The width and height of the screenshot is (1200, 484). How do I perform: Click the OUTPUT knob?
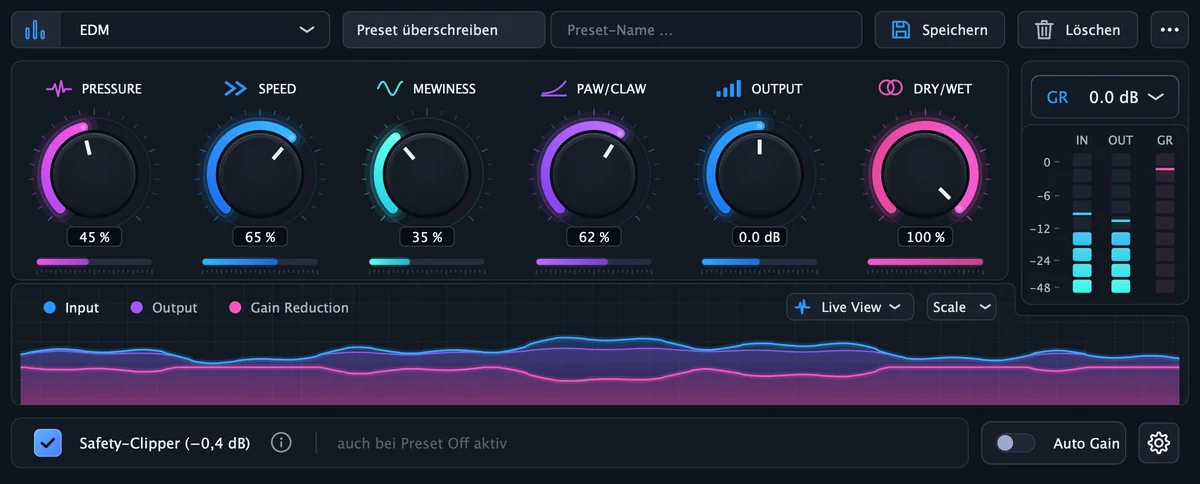[x=760, y=172]
